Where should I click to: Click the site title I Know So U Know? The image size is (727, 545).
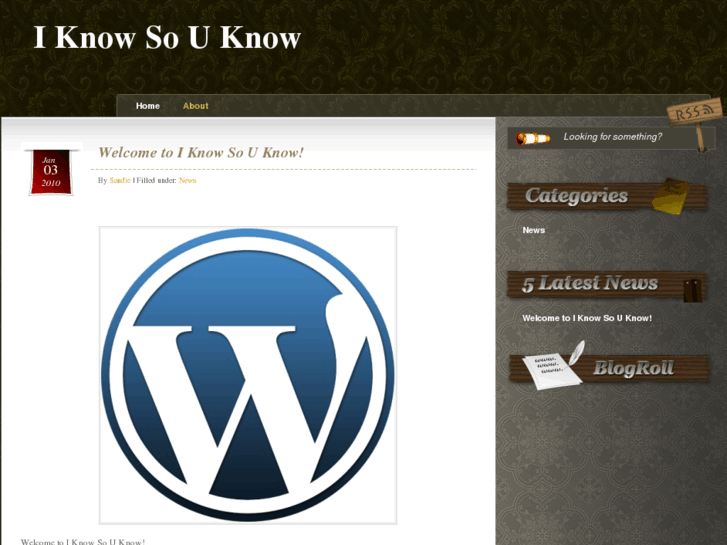pos(167,37)
